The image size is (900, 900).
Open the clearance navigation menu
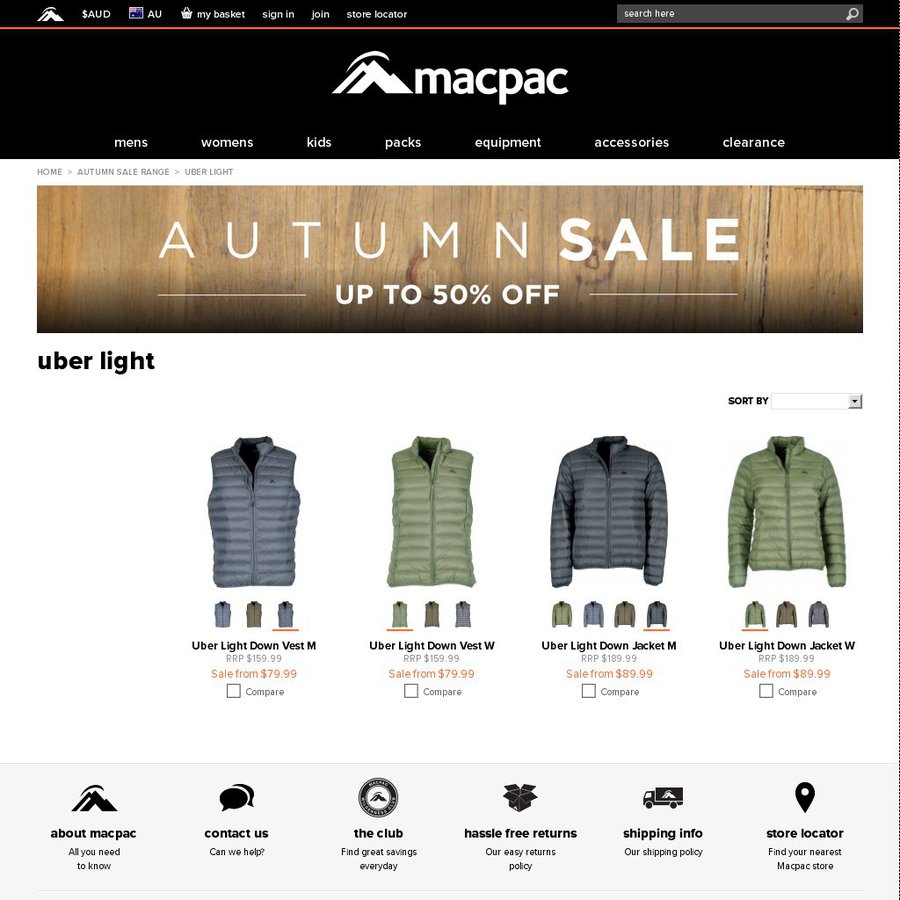coord(754,142)
